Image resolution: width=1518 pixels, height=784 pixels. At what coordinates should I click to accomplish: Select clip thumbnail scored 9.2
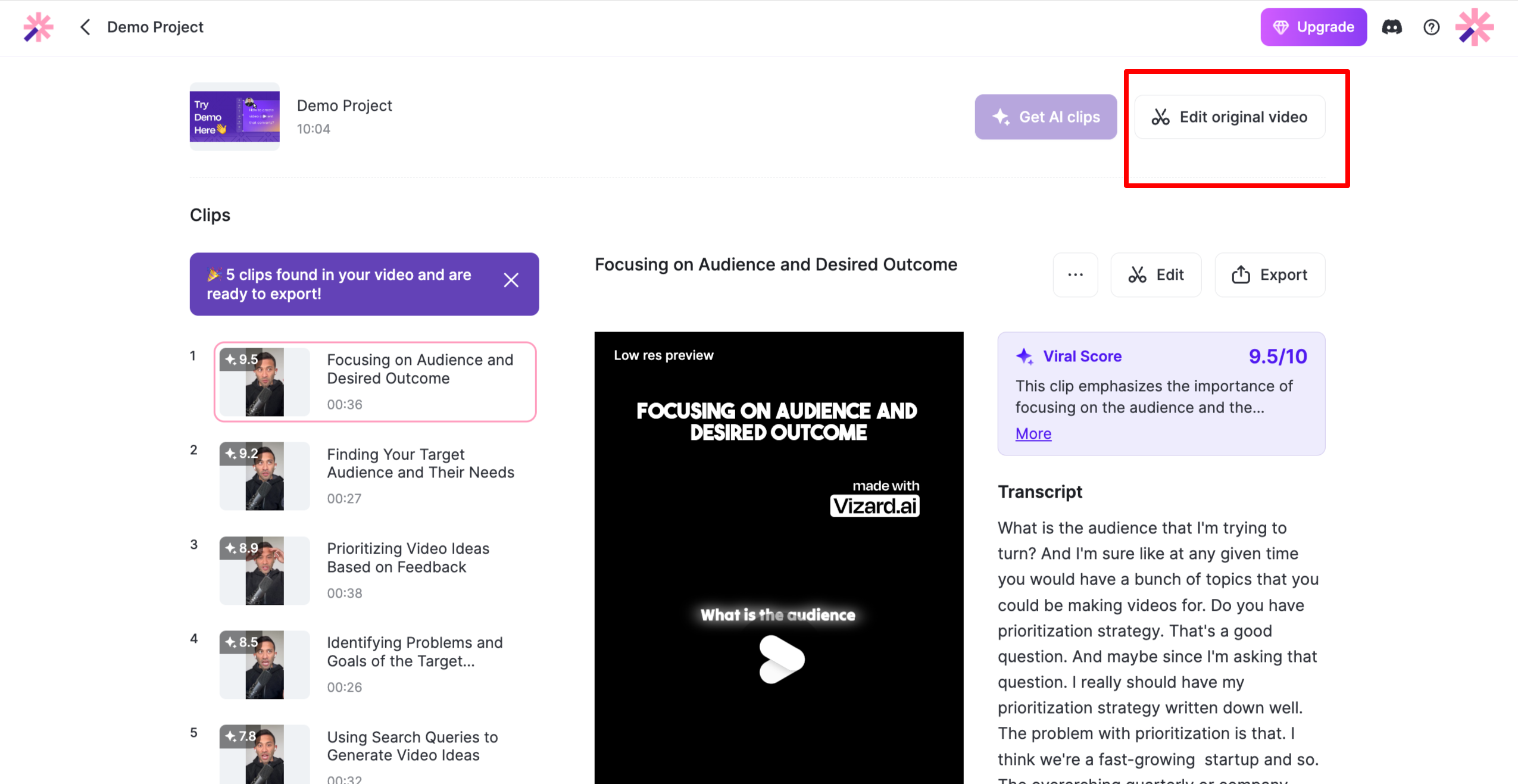click(x=264, y=476)
